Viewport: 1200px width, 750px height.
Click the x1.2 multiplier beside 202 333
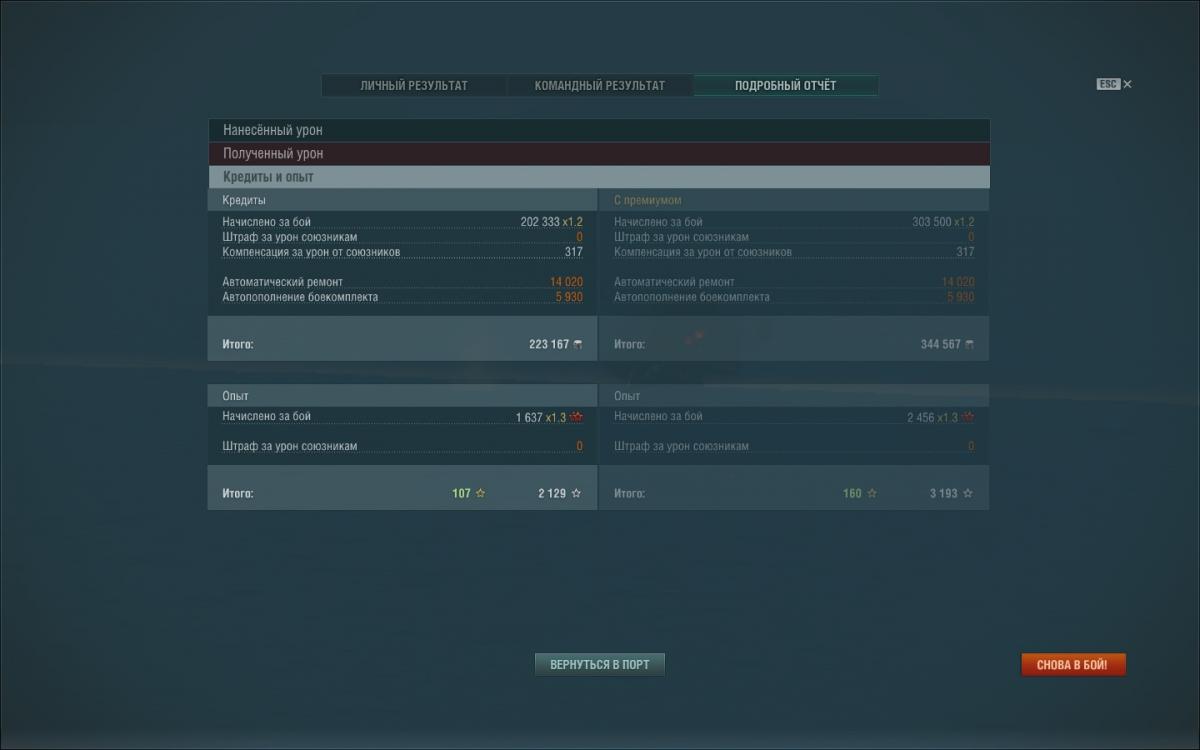572,222
